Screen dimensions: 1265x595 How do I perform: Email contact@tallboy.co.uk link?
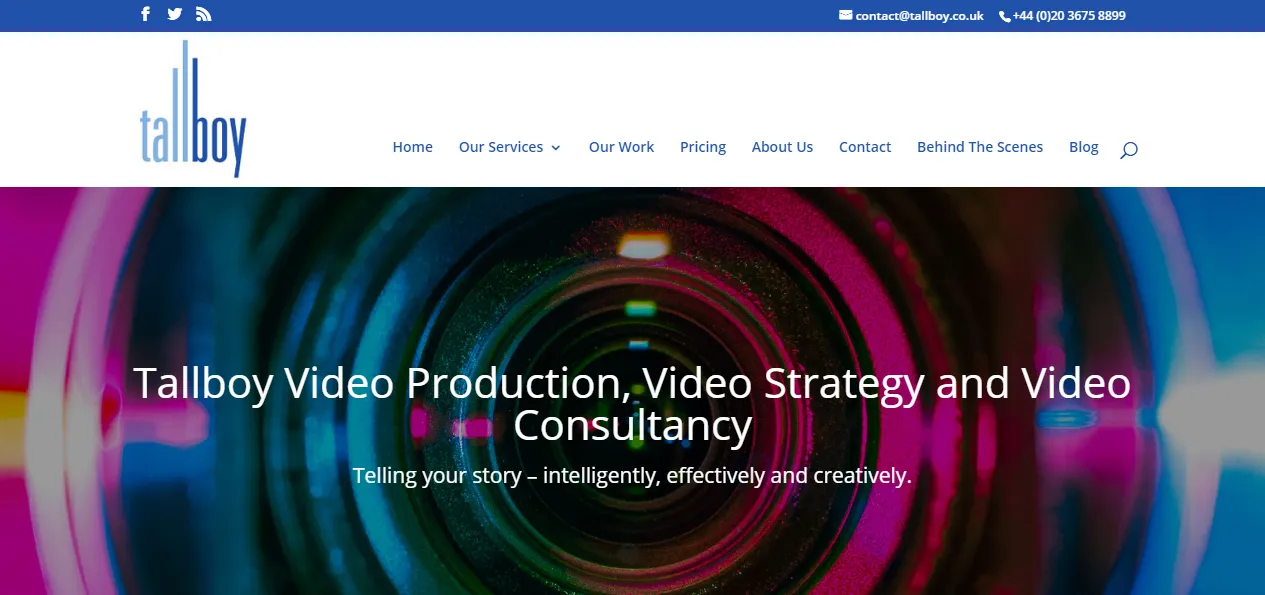coord(919,16)
